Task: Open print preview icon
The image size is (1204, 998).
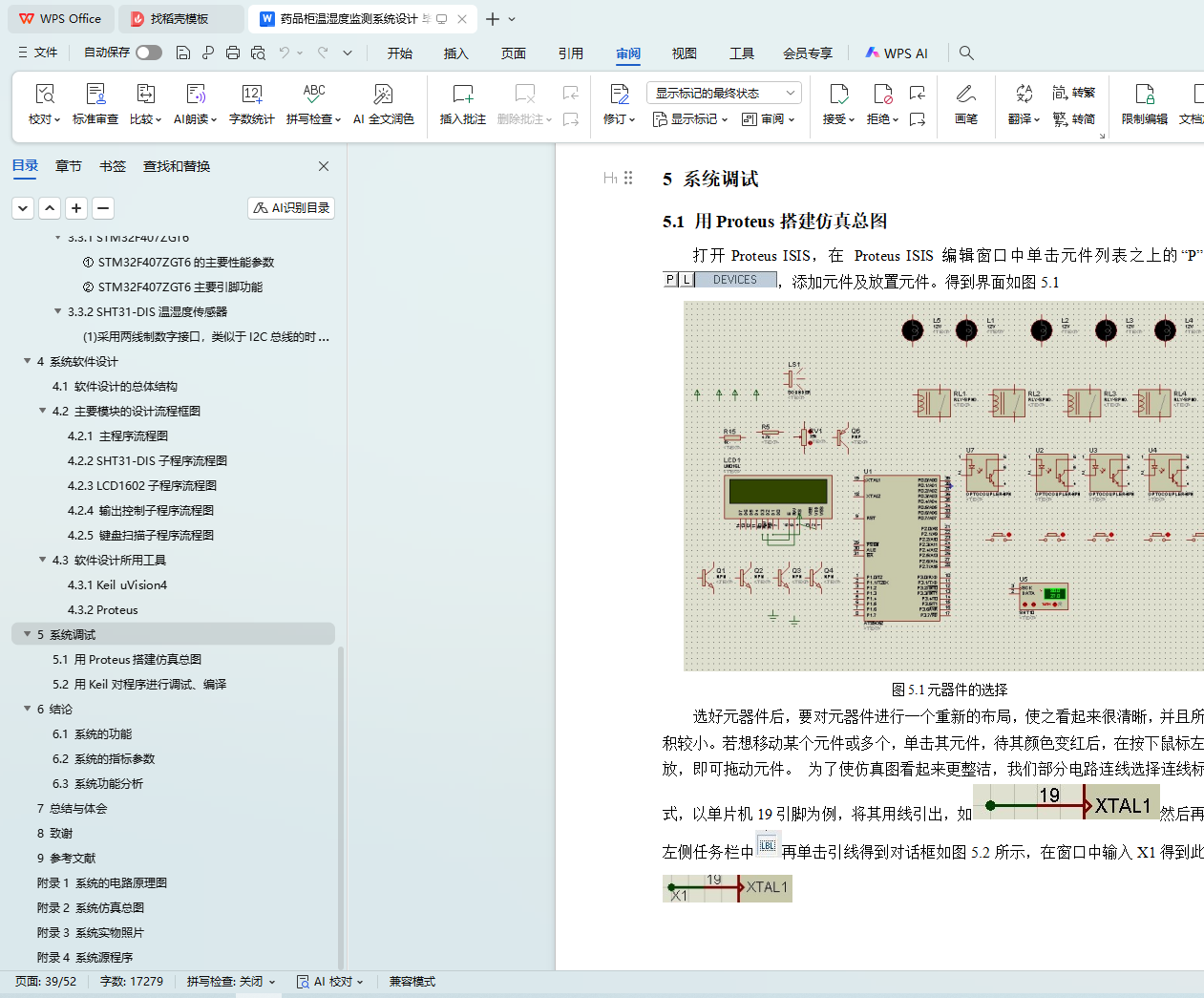Action: pos(258,53)
